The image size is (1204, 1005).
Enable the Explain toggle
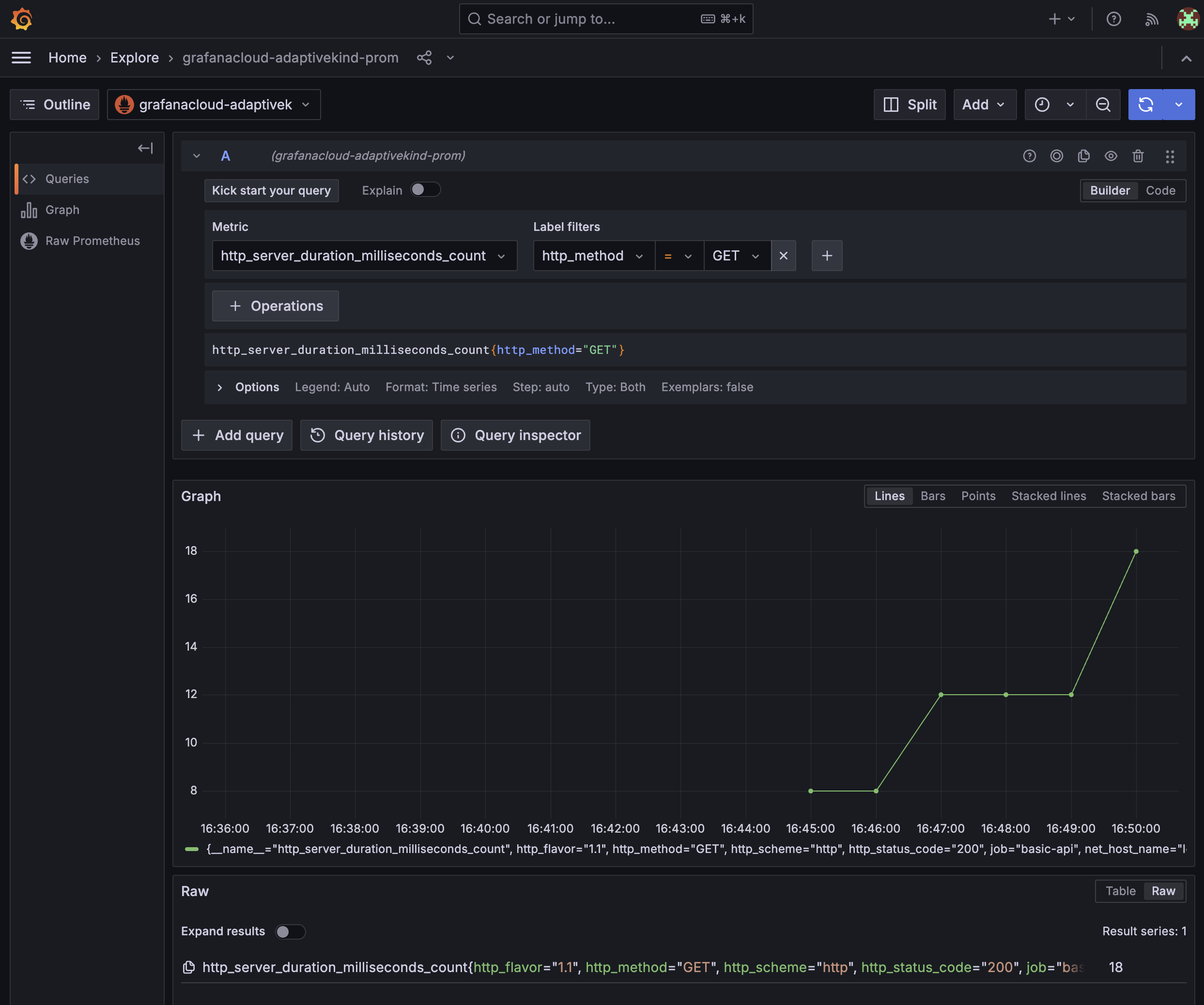coord(425,190)
